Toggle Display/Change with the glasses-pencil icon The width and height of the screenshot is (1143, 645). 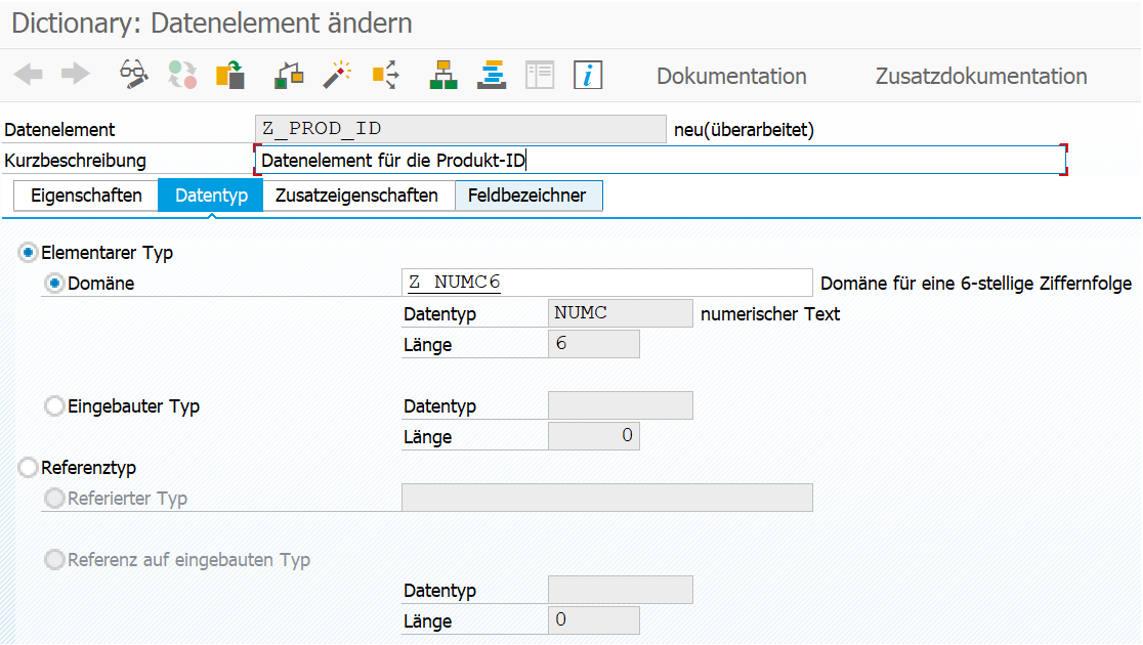tap(134, 74)
